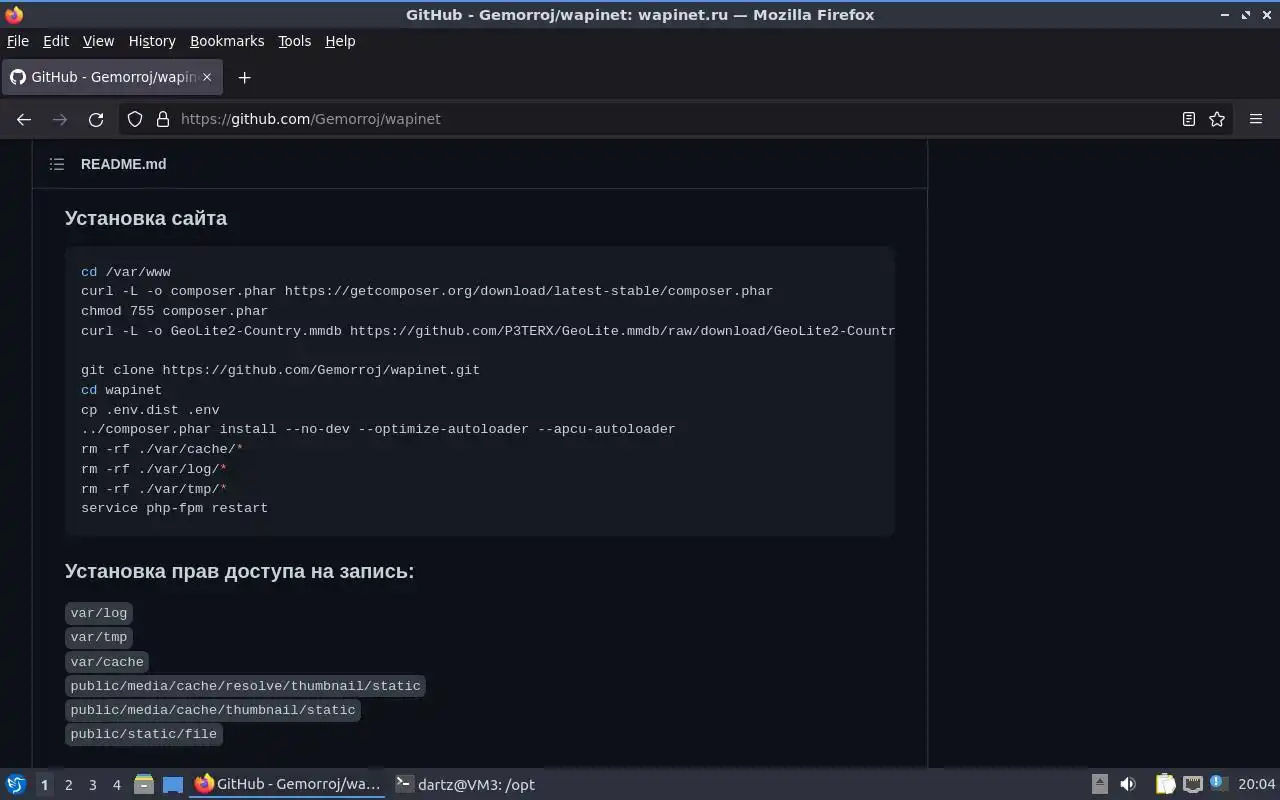Open the File menu

(18, 41)
